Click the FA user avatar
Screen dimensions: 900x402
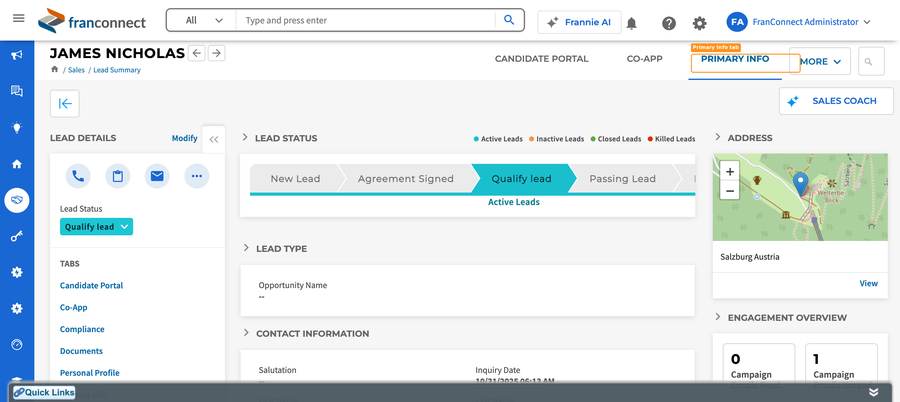(x=737, y=22)
